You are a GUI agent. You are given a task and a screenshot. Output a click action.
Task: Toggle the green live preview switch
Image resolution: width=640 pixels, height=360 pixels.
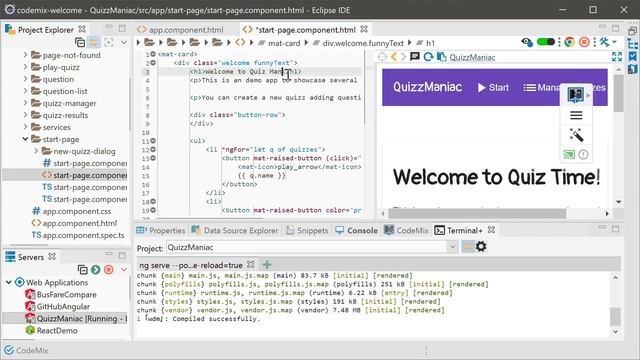click(x=545, y=42)
